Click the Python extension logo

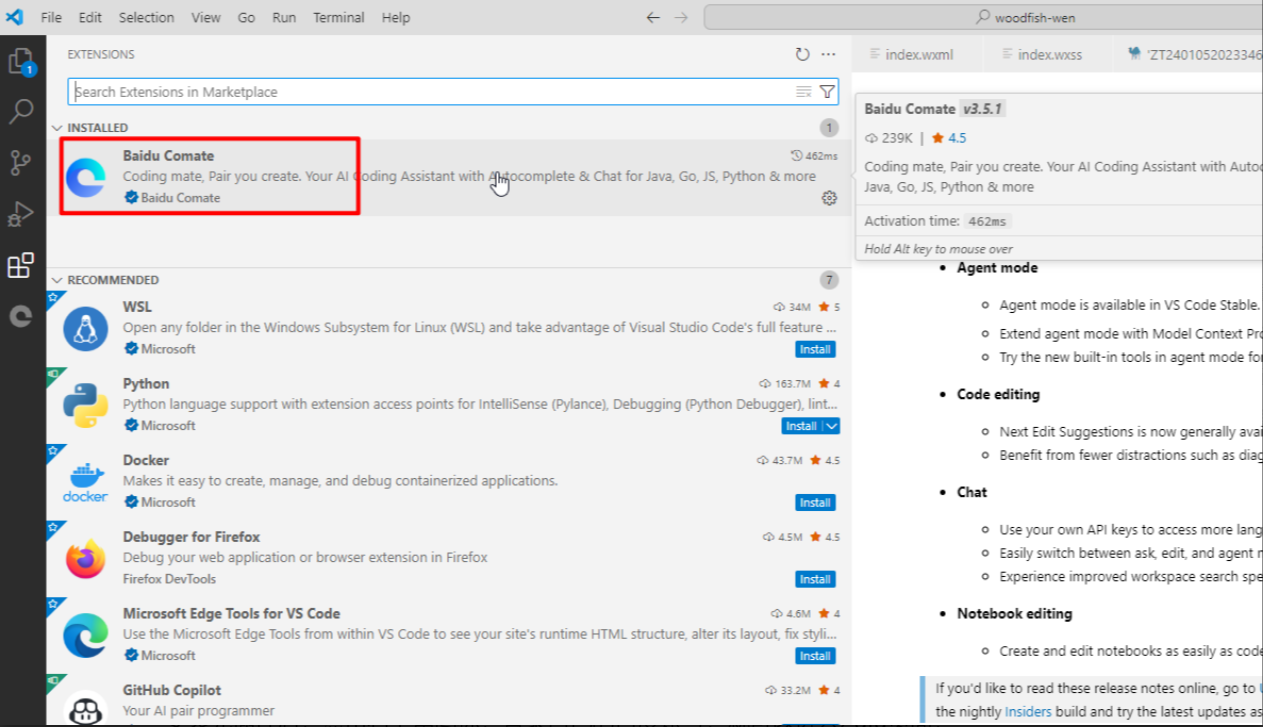click(x=86, y=405)
